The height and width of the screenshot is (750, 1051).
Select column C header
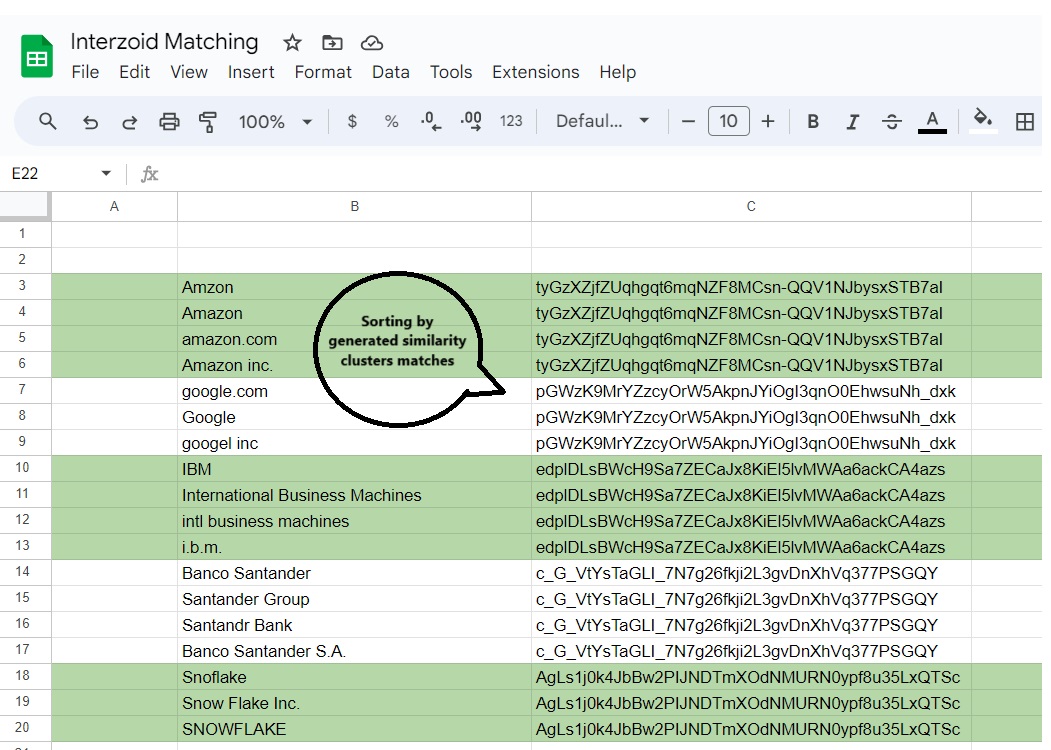pyautogui.click(x=751, y=206)
